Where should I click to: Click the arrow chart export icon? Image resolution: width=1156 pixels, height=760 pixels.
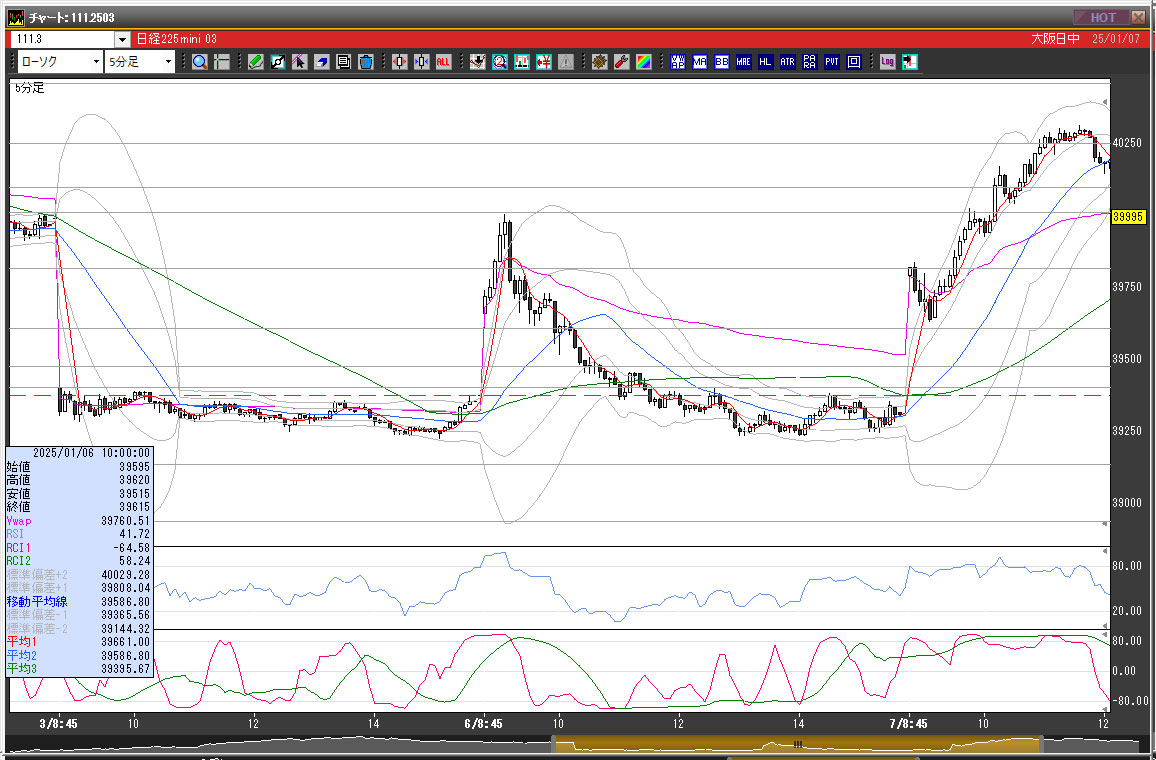[910, 62]
